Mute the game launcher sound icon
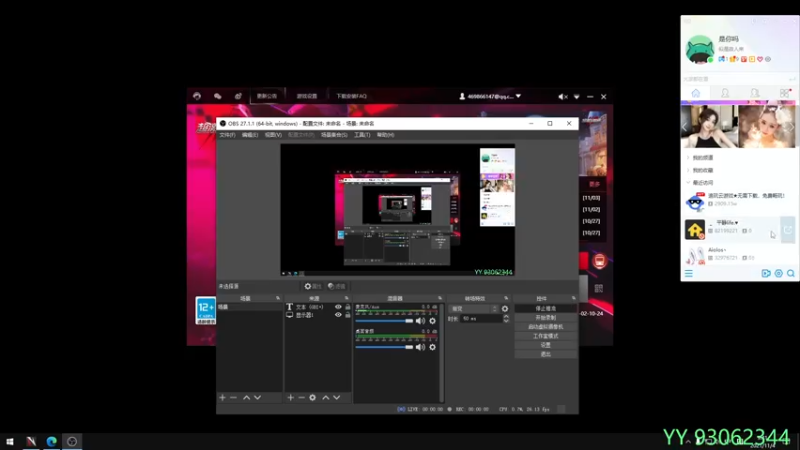The width and height of the screenshot is (800, 450). [x=563, y=96]
